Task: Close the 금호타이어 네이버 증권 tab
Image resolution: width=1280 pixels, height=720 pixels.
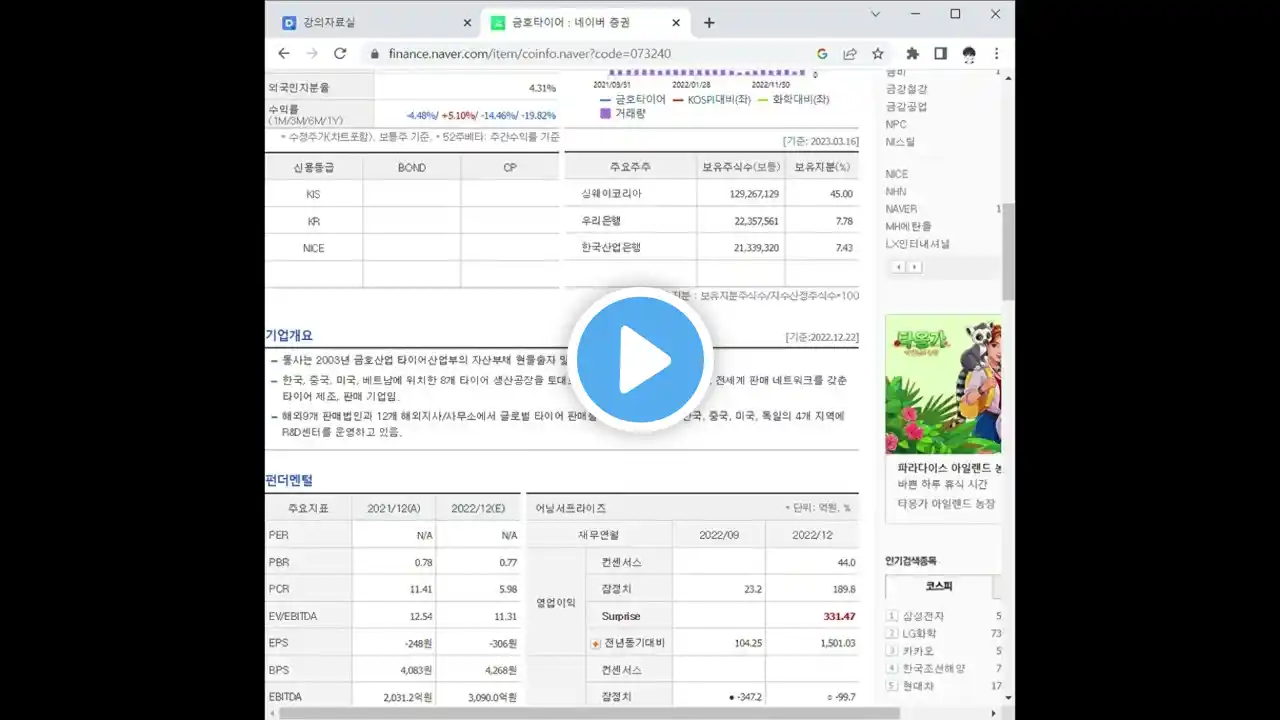Action: (676, 23)
